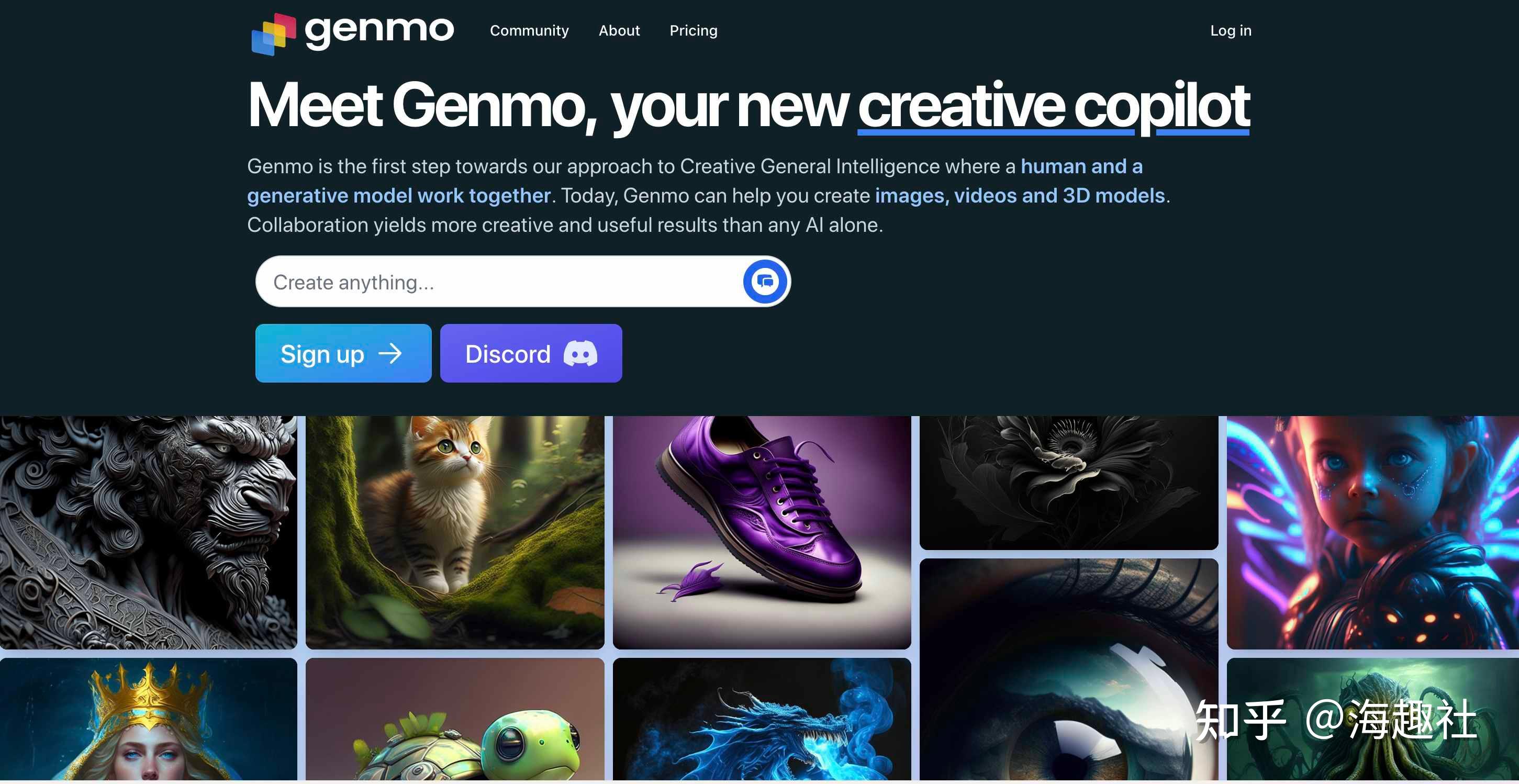Click the Sign up arrow icon
This screenshot has width=1519, height=784.
tap(390, 354)
